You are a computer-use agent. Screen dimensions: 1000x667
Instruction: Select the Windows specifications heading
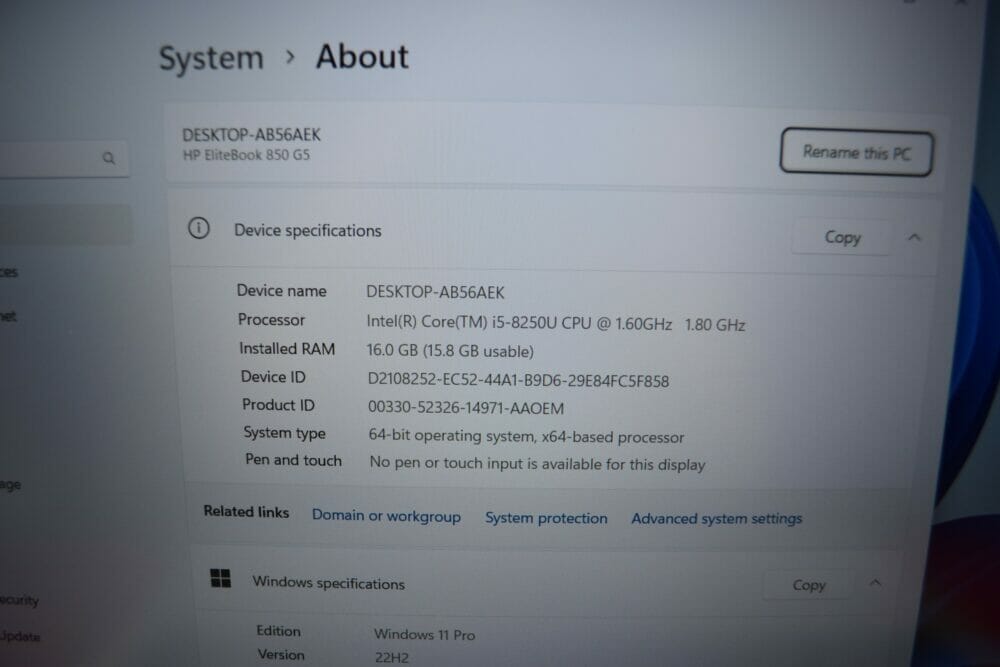(328, 583)
